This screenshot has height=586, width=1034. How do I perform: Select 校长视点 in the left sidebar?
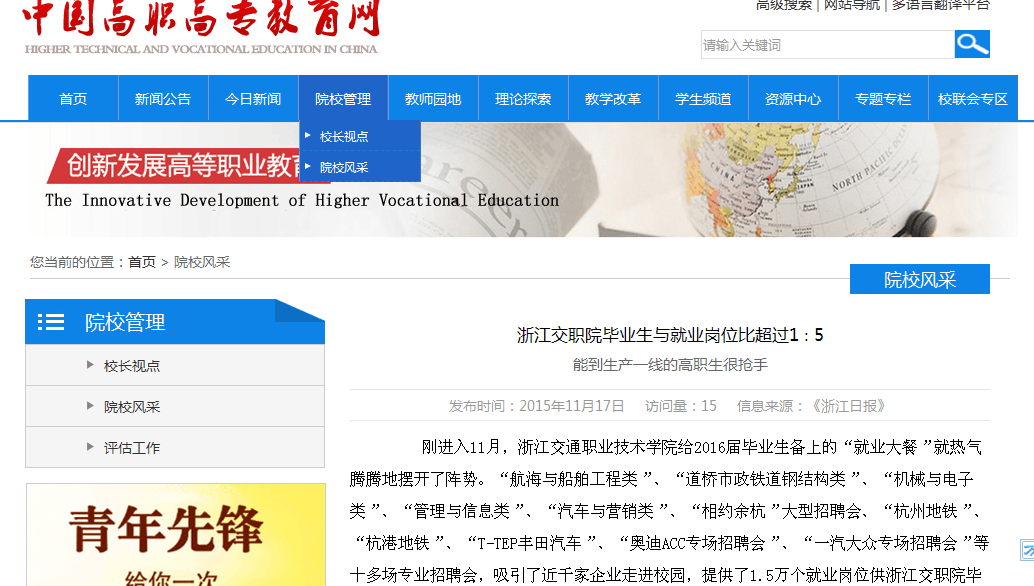click(132, 366)
